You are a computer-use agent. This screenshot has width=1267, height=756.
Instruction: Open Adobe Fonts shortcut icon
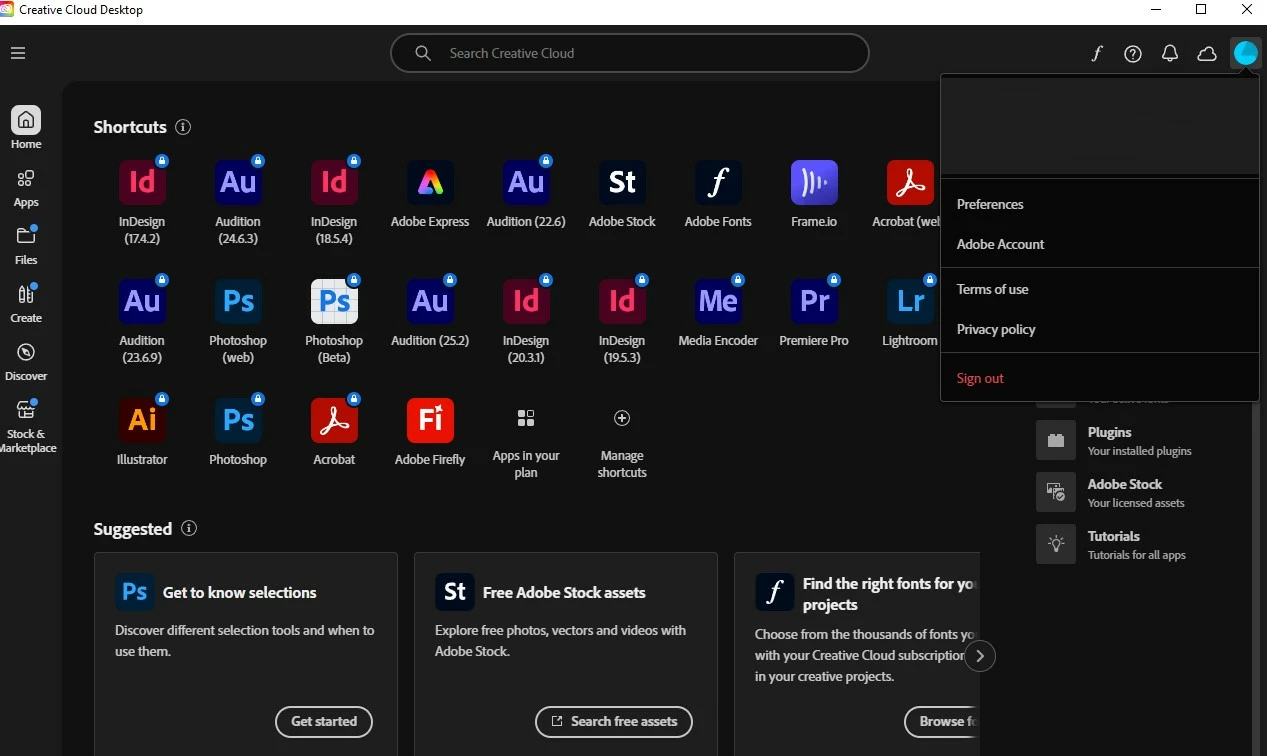click(718, 182)
